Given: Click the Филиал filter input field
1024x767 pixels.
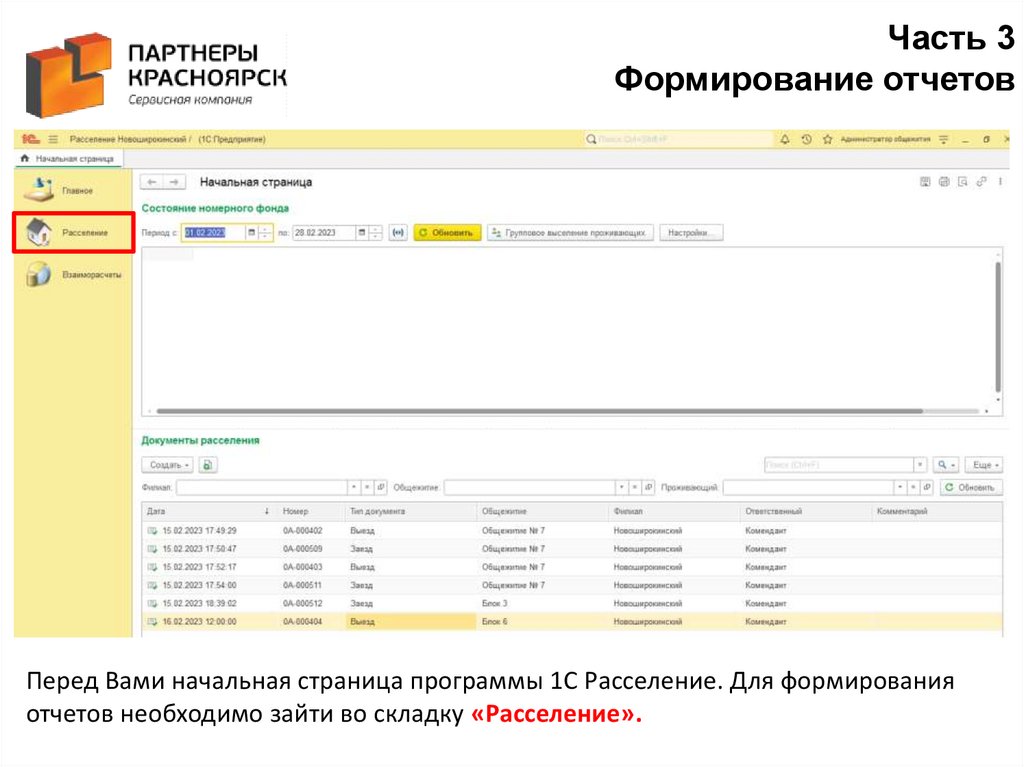Looking at the screenshot, I should click(x=262, y=487).
